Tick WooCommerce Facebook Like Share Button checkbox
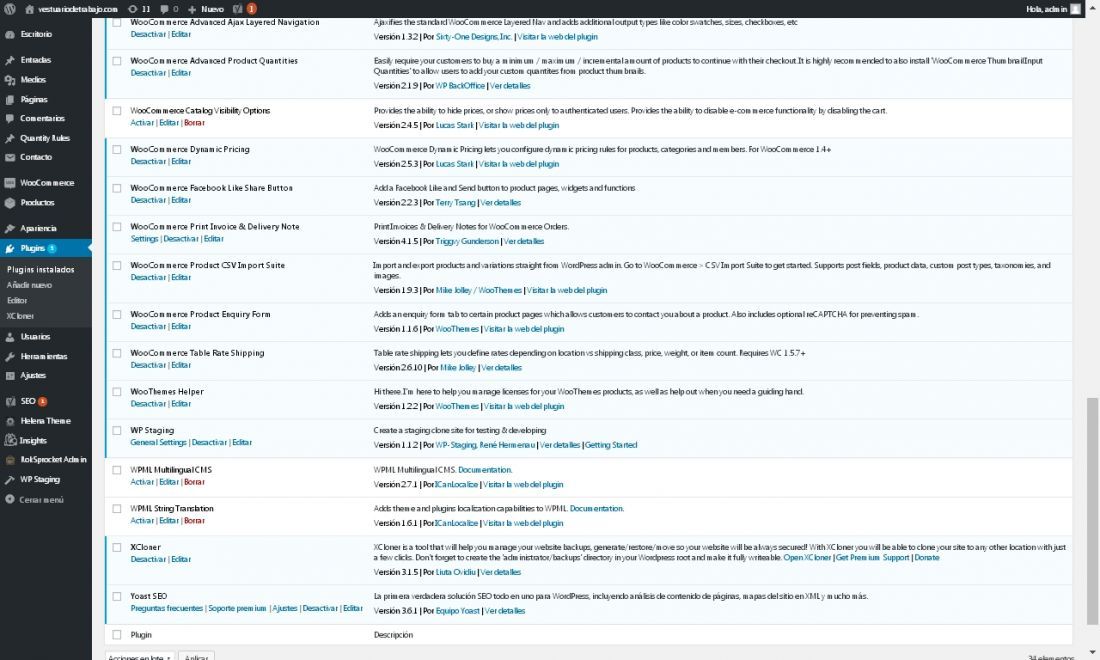This screenshot has width=1100, height=660. 116,188
